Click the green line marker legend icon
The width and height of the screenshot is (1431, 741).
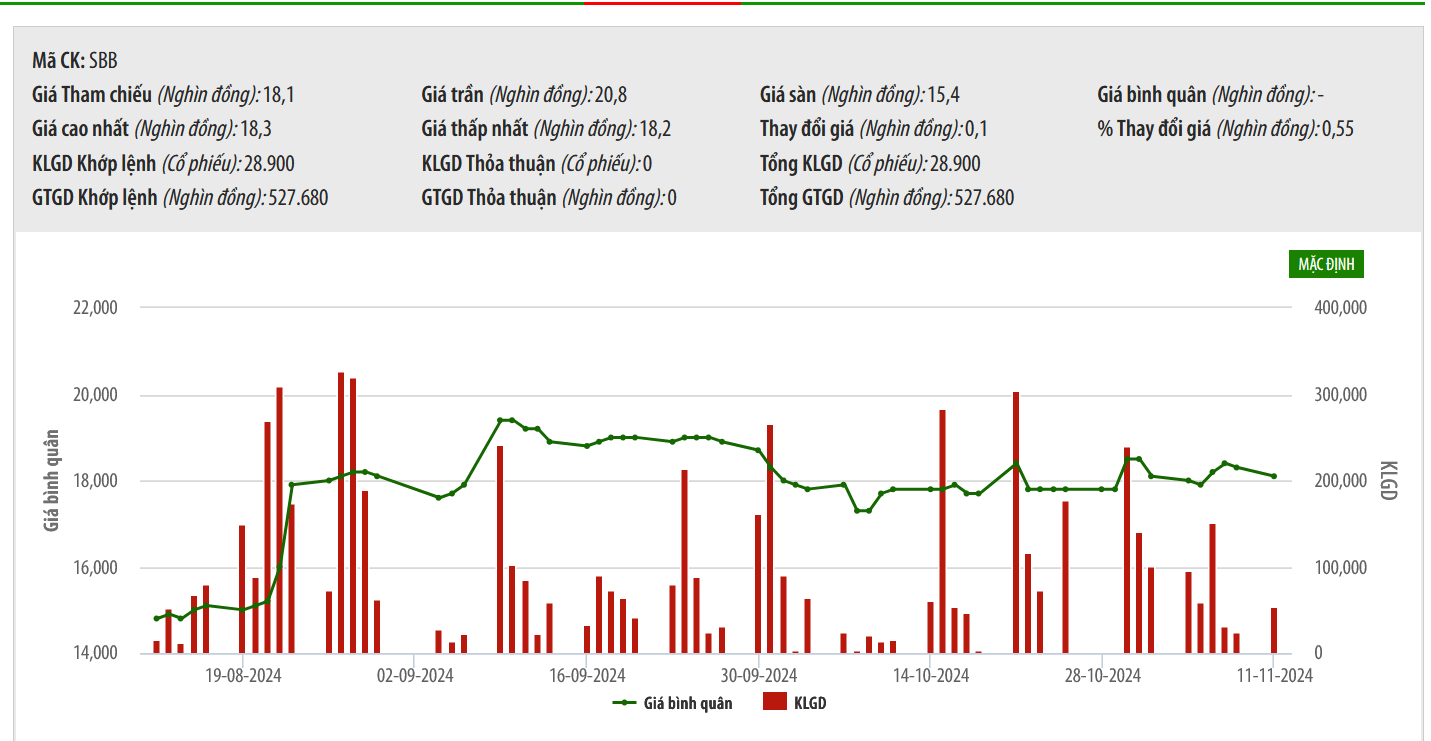624,703
